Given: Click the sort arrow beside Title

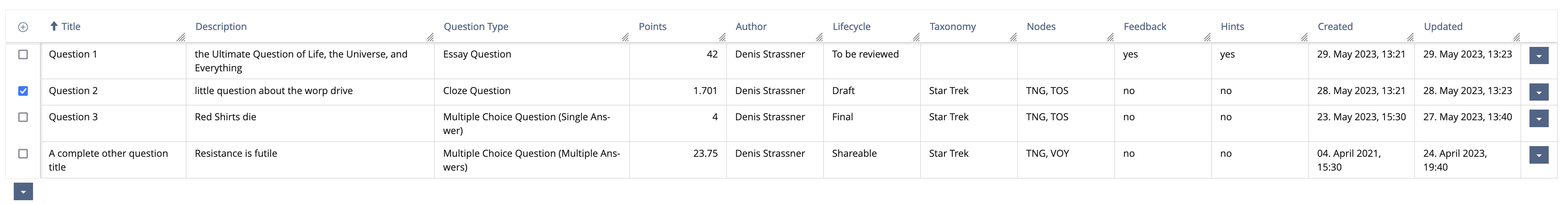Looking at the screenshot, I should 54,26.
